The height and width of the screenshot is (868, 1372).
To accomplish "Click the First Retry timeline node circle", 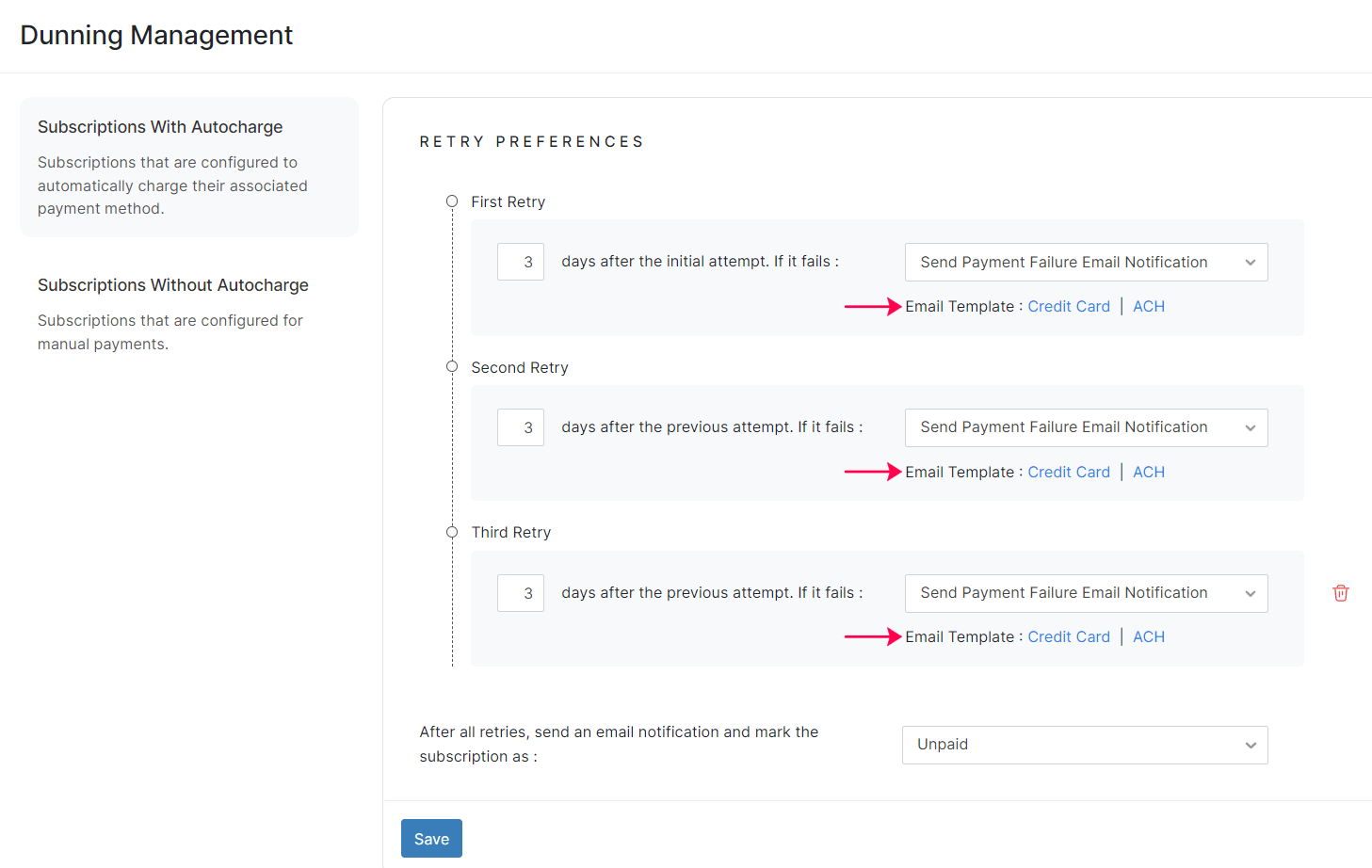I will click(x=452, y=201).
